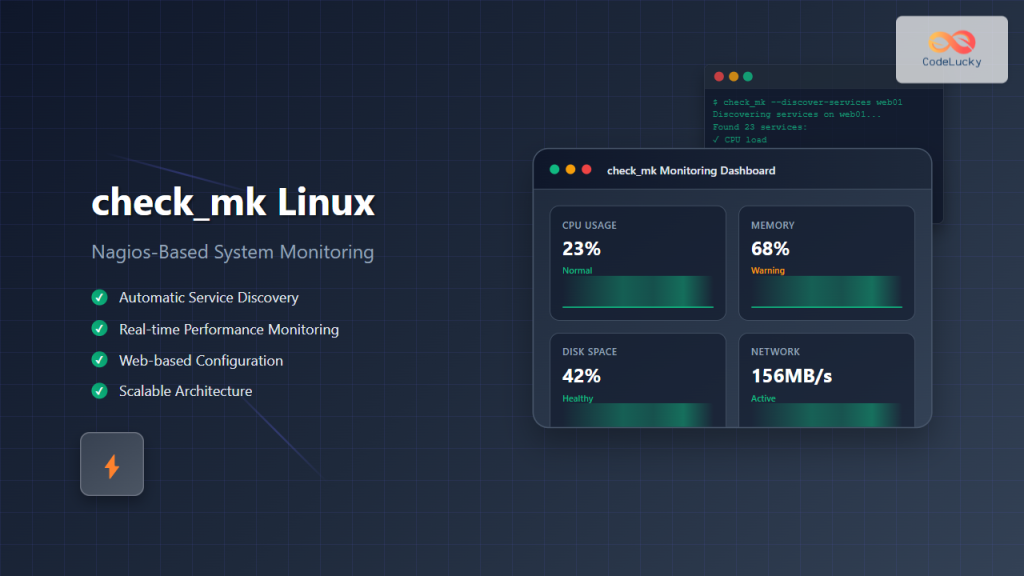Viewport: 1024px width, 576px height.
Task: Click the lightning bolt icon
Action: pos(111,464)
